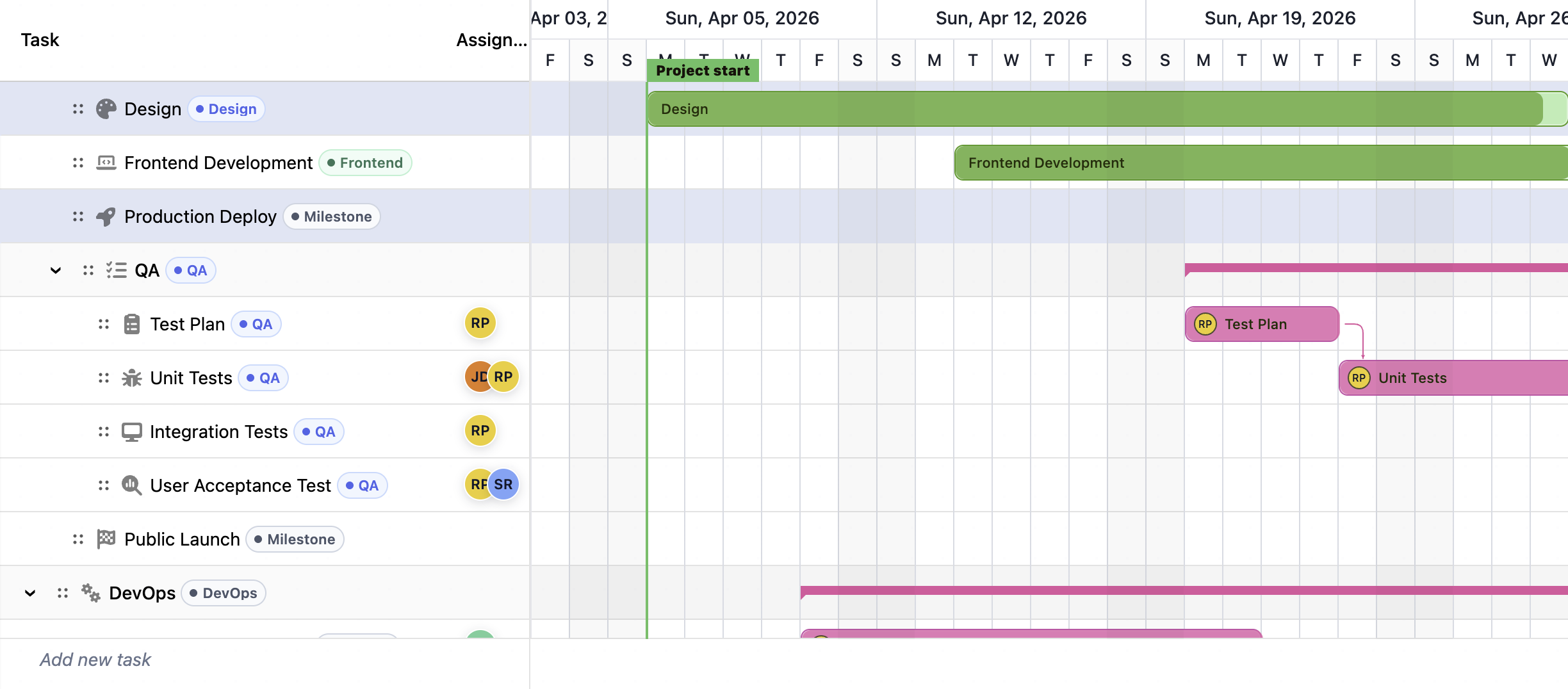The image size is (1568, 689).
Task: Collapse the DevOps task group
Action: 30,593
